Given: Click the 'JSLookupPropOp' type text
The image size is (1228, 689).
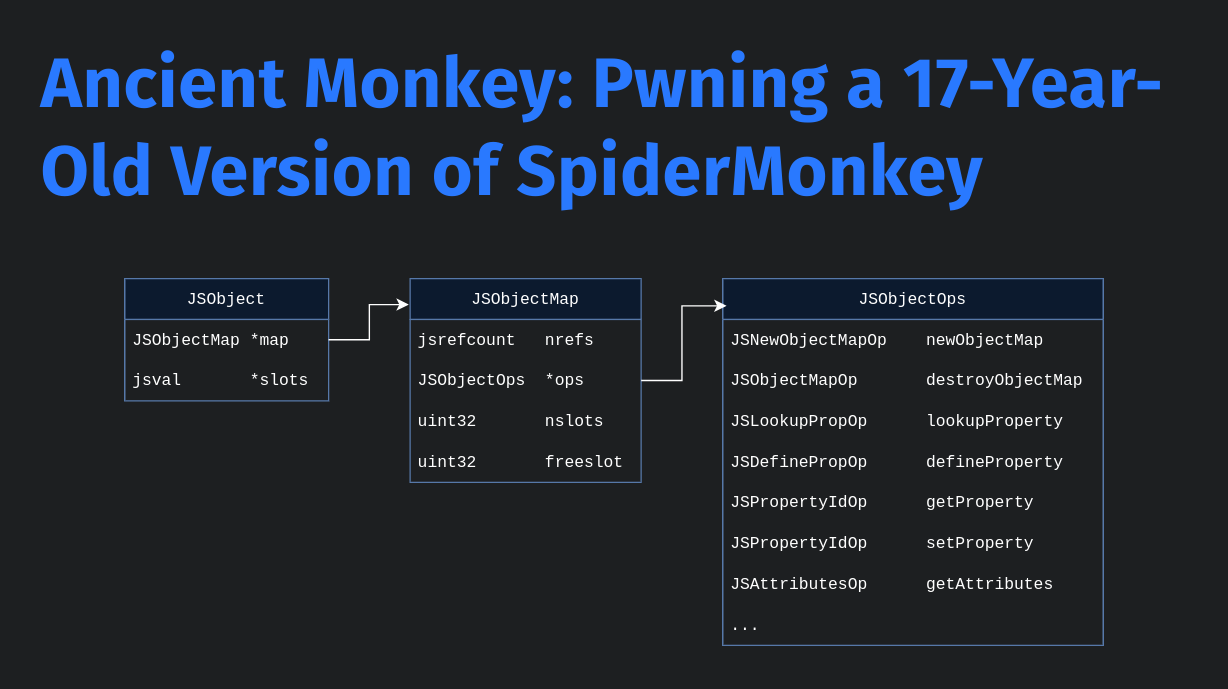Looking at the screenshot, I should [x=798, y=421].
